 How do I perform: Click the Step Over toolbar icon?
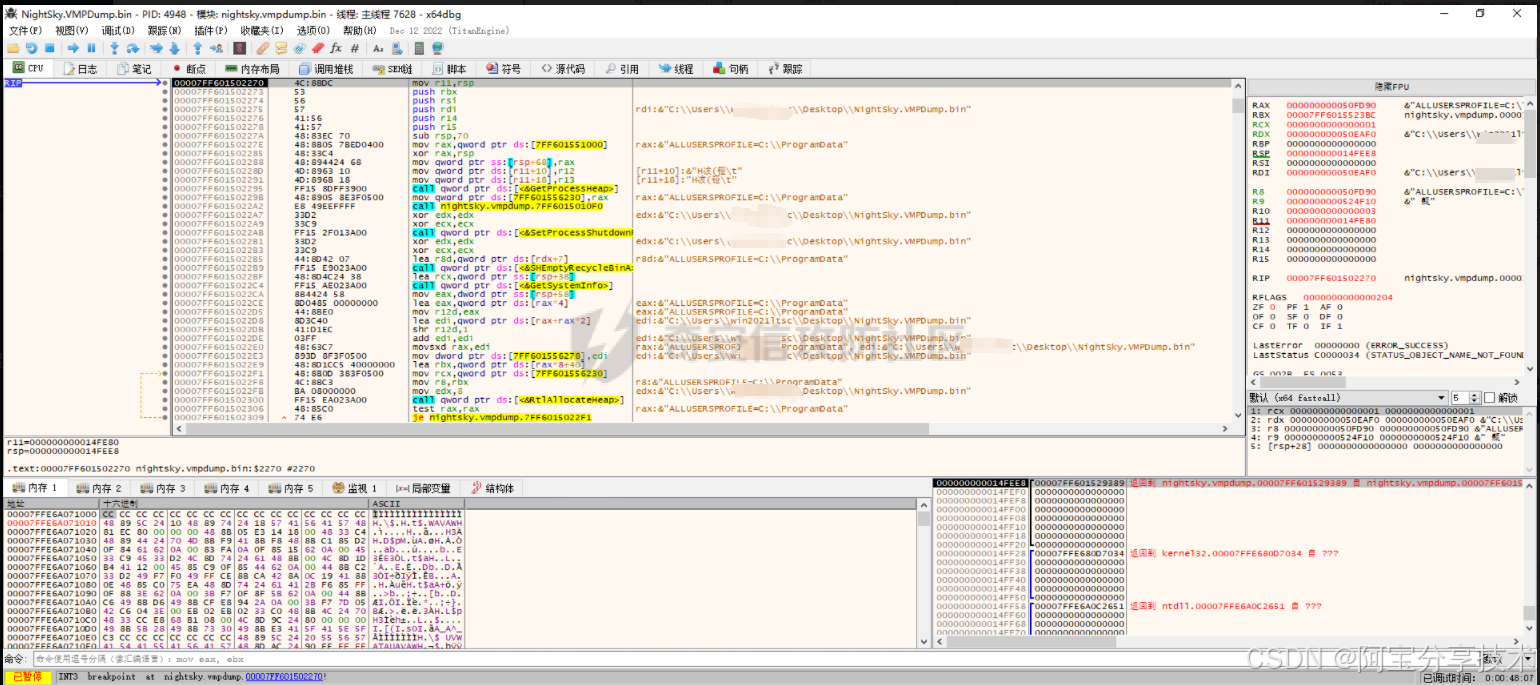pos(132,48)
